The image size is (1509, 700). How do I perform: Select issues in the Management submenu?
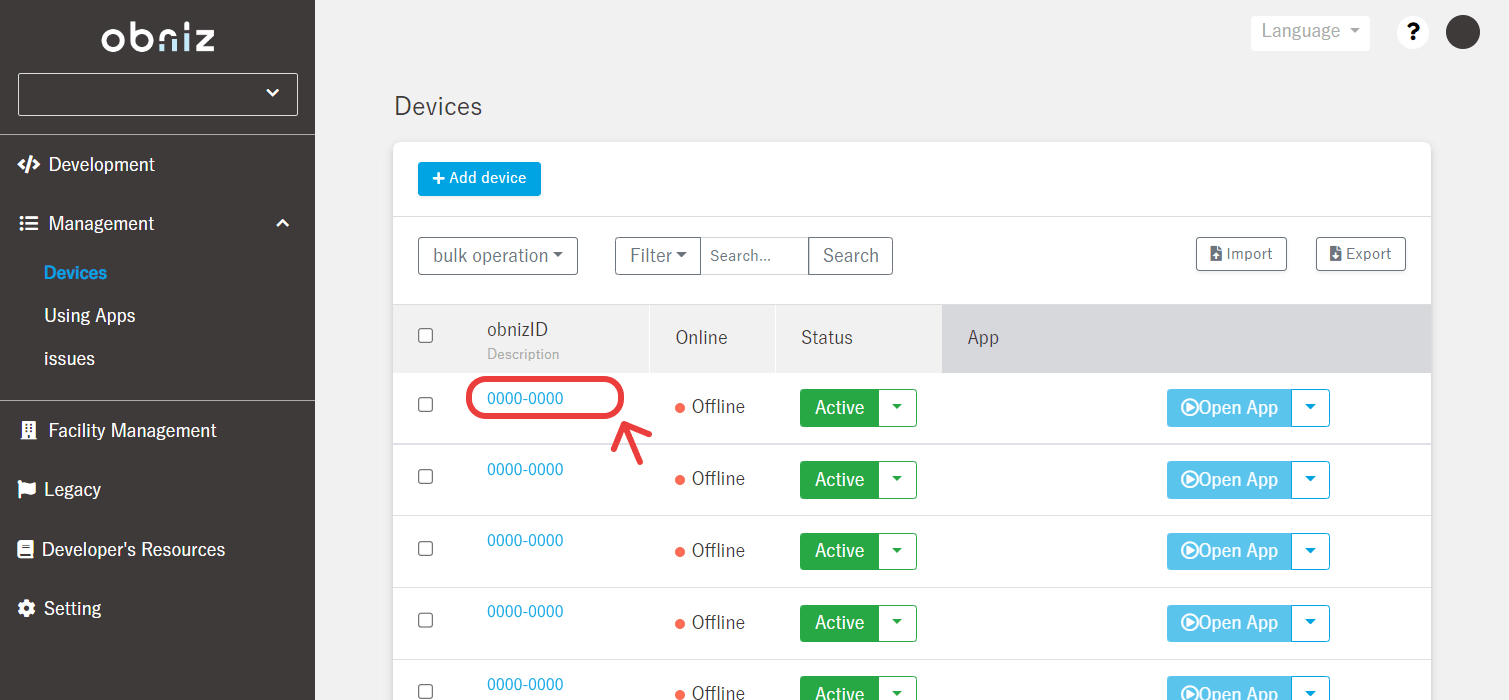click(x=70, y=359)
